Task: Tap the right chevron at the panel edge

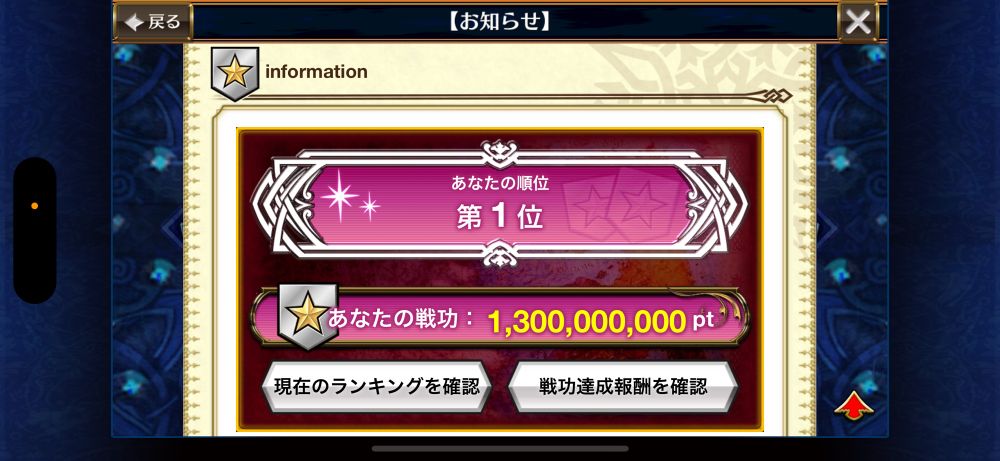Action: tap(827, 228)
